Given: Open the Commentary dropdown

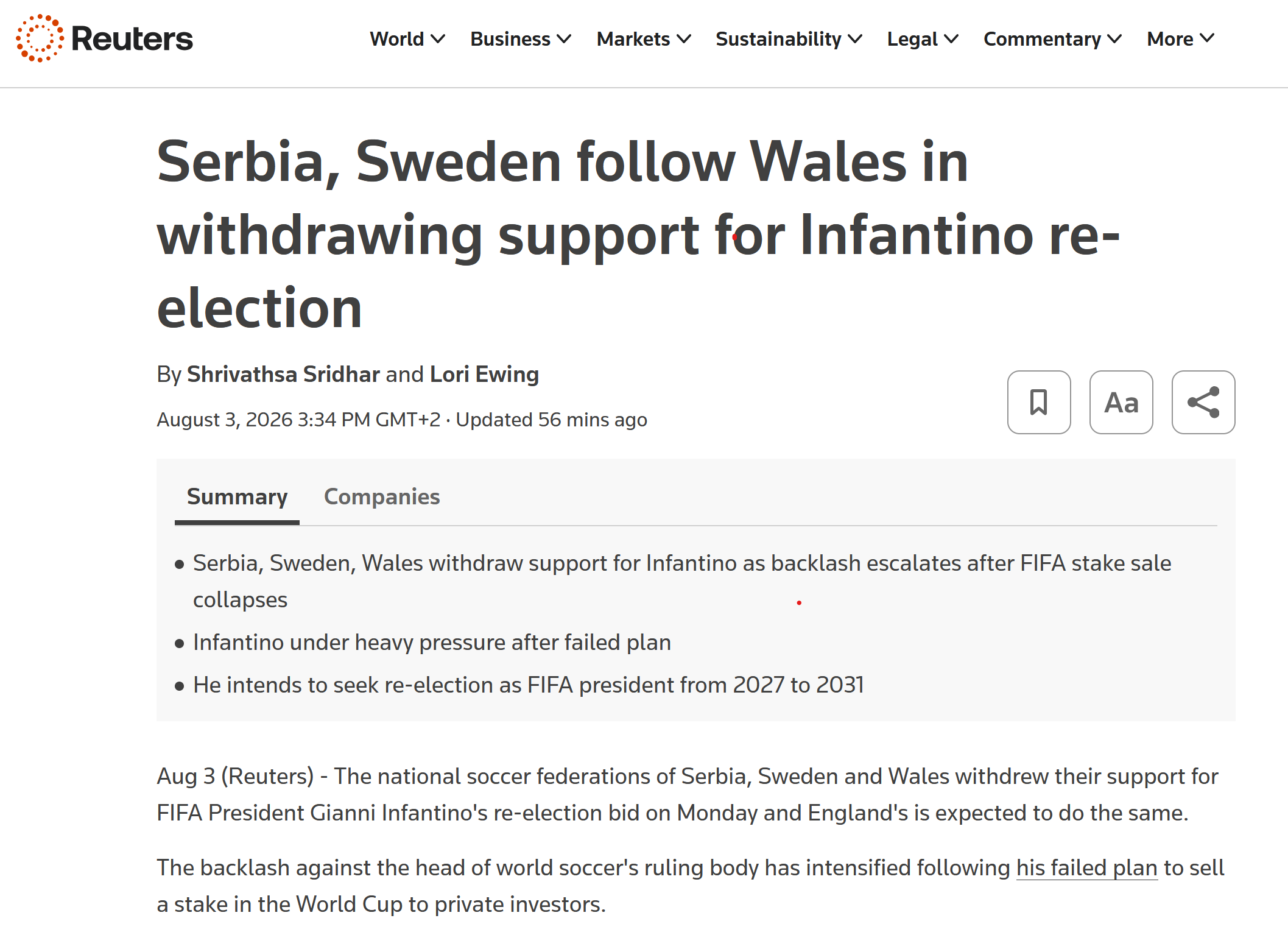Looking at the screenshot, I should (1053, 39).
